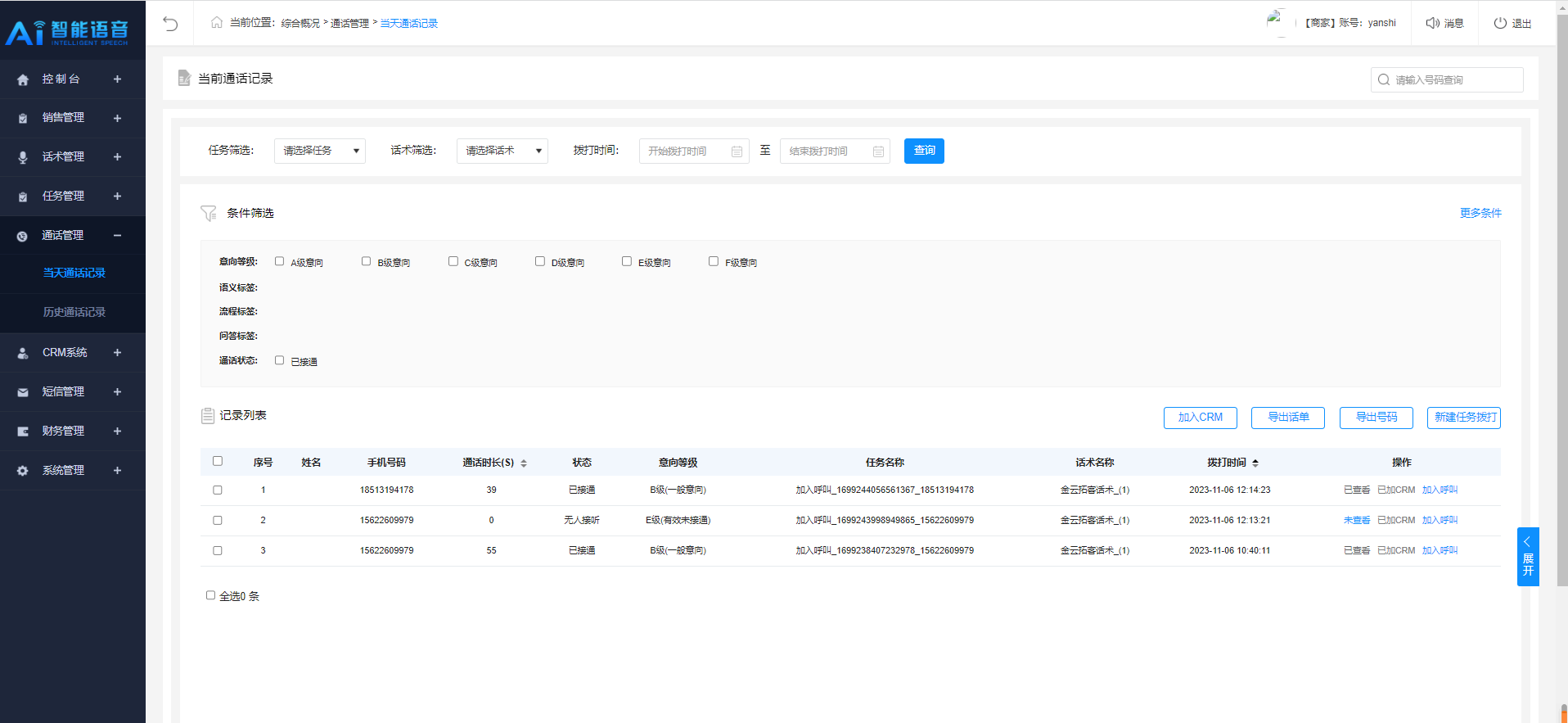
Task: Click the search magnifier icon
Action: click(1384, 79)
